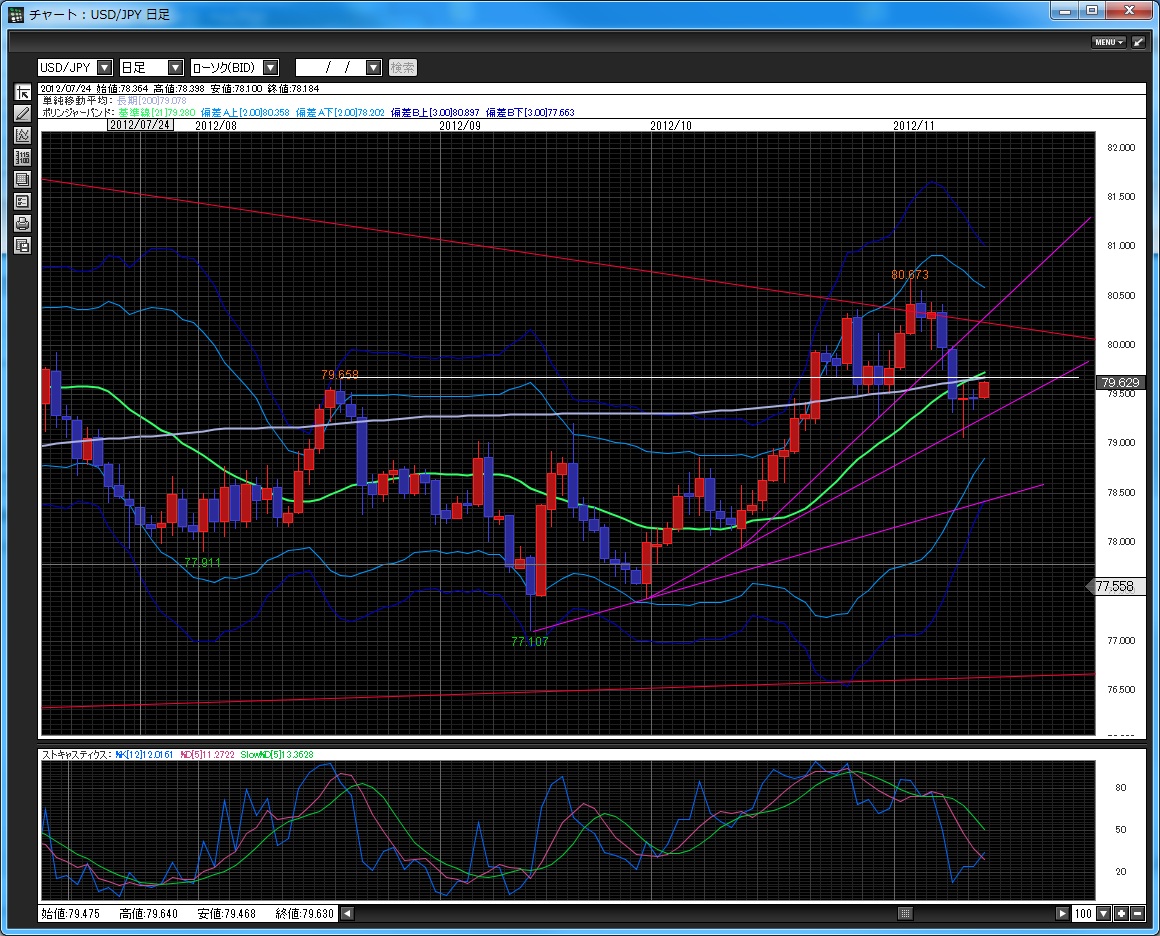Click the date input field
Image resolution: width=1160 pixels, height=936 pixels.
[x=331, y=68]
